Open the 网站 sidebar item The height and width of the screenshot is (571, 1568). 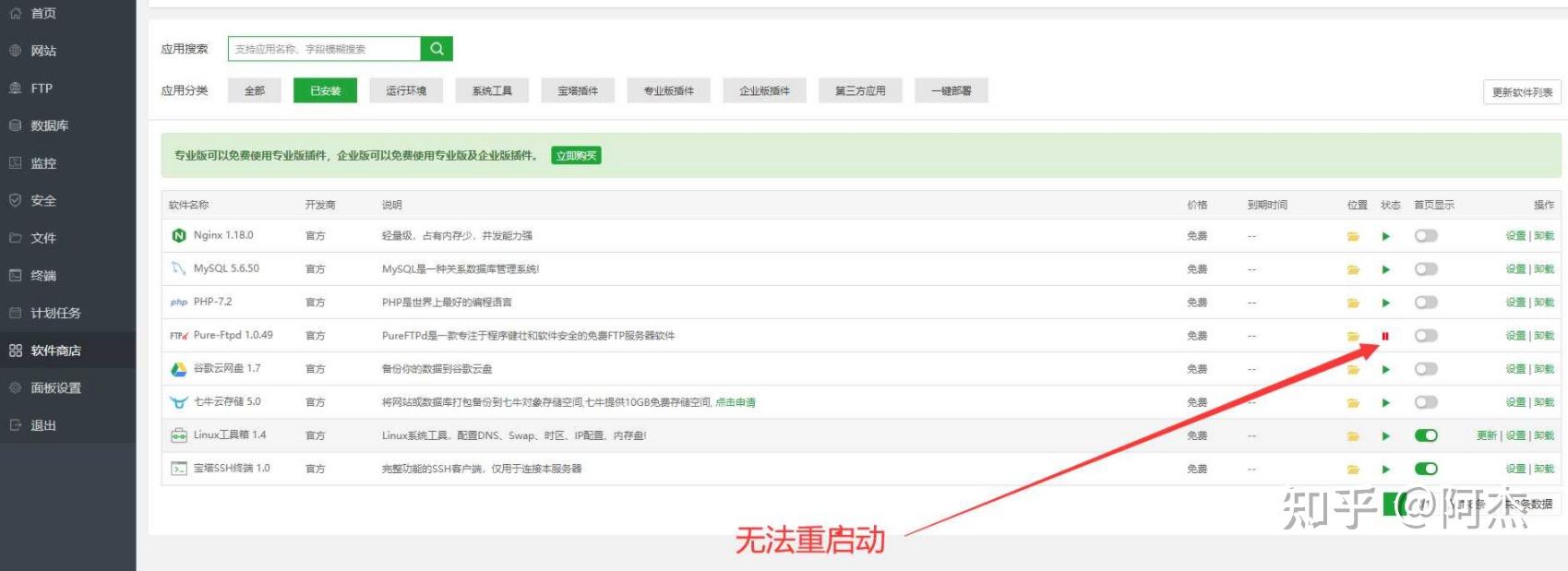(43, 51)
